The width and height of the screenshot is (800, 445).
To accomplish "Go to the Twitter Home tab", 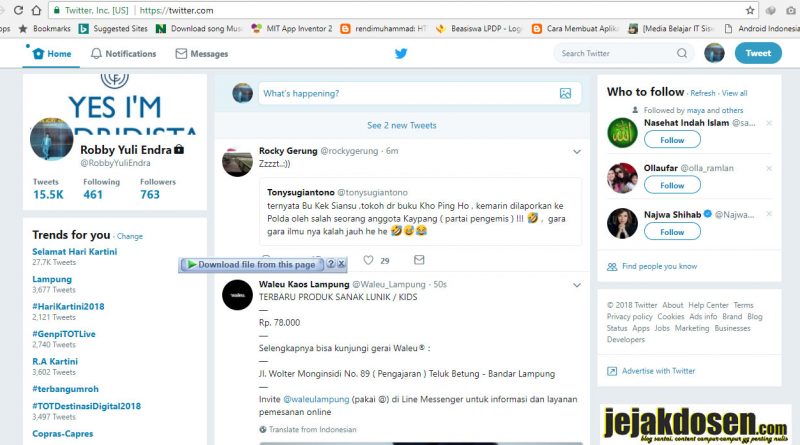I will click(x=52, y=54).
